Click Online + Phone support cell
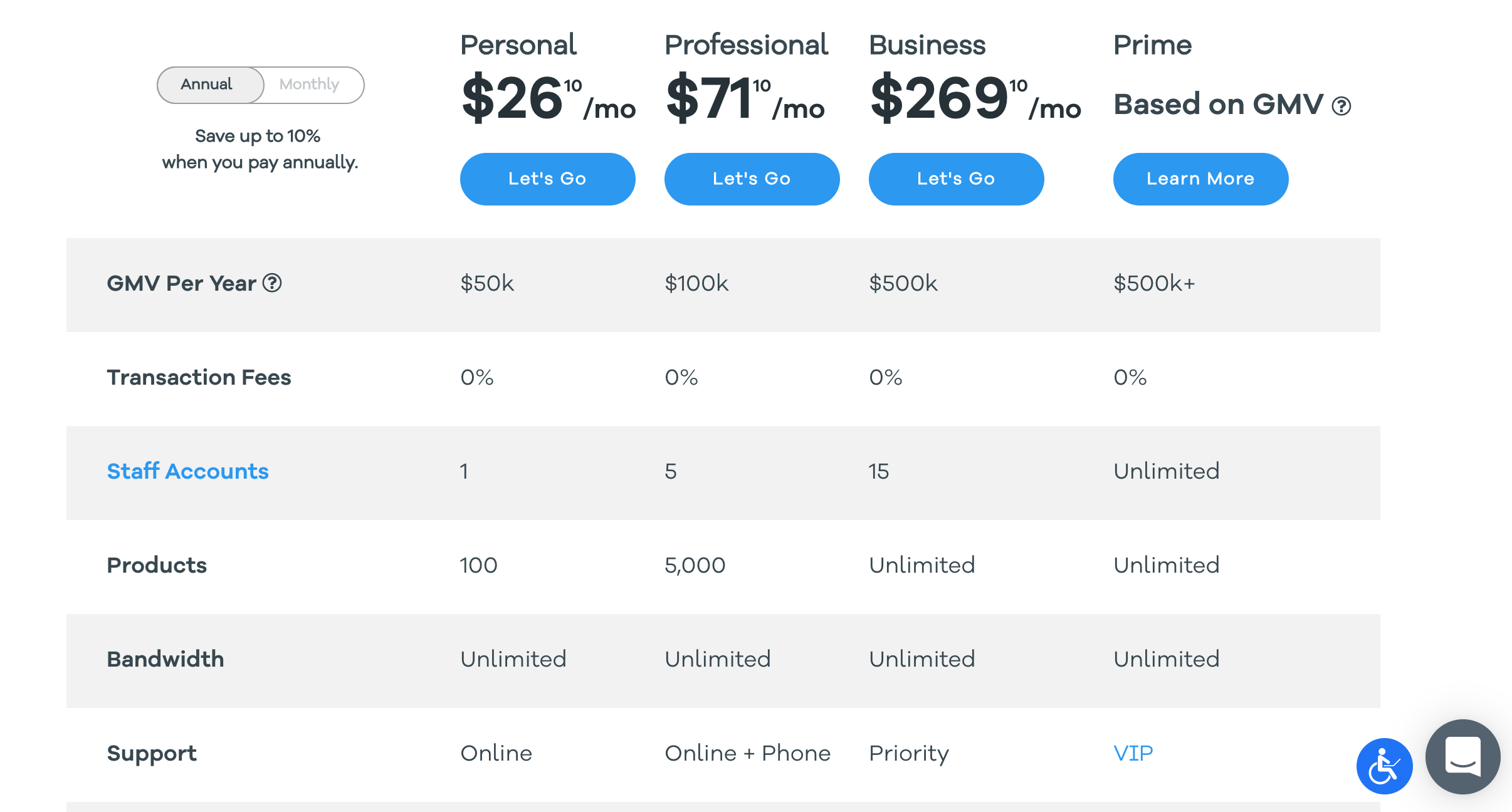This screenshot has width=1512, height=812. 747,753
